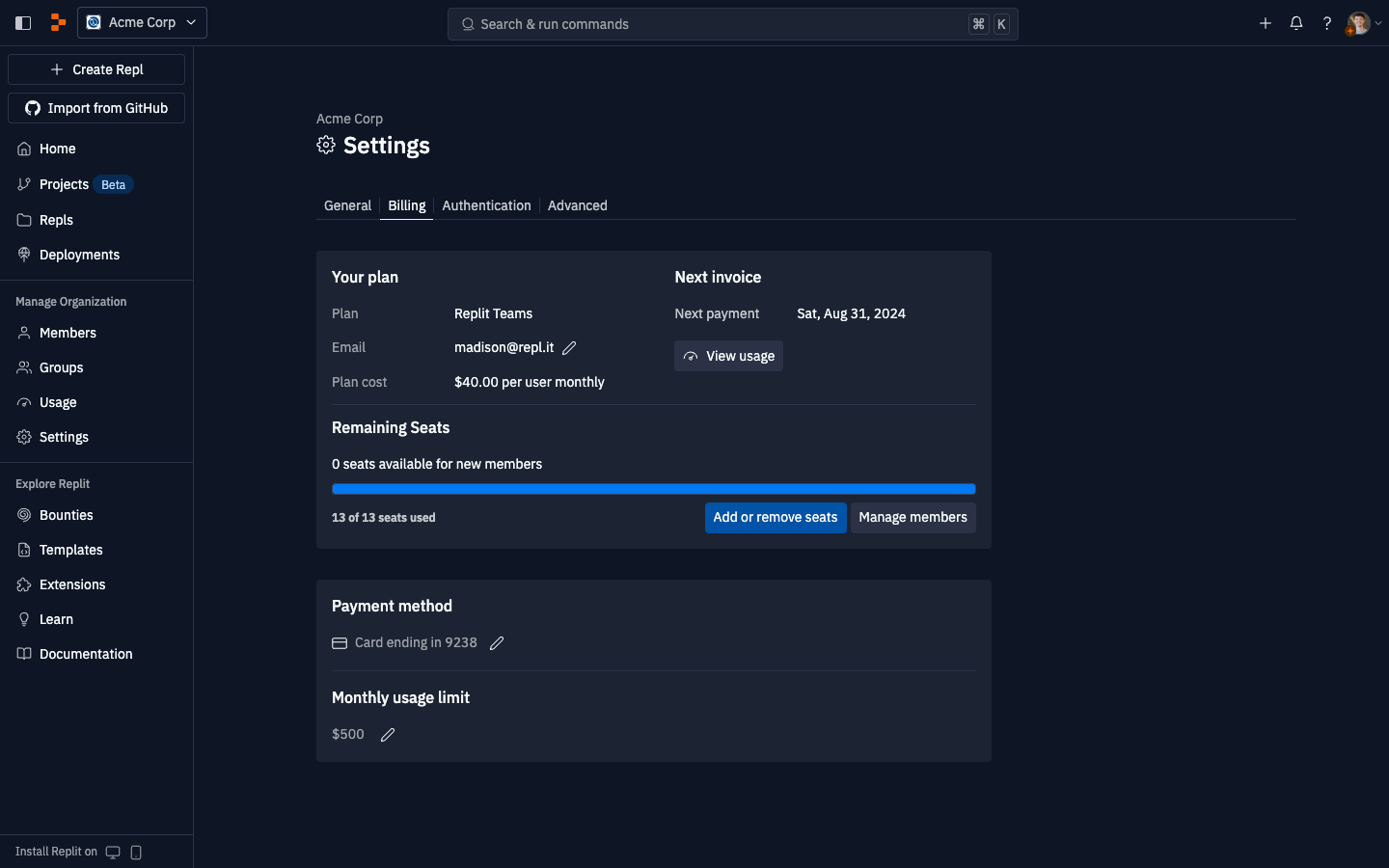Click the '$500' usage limit value
The image size is (1389, 868).
click(348, 734)
